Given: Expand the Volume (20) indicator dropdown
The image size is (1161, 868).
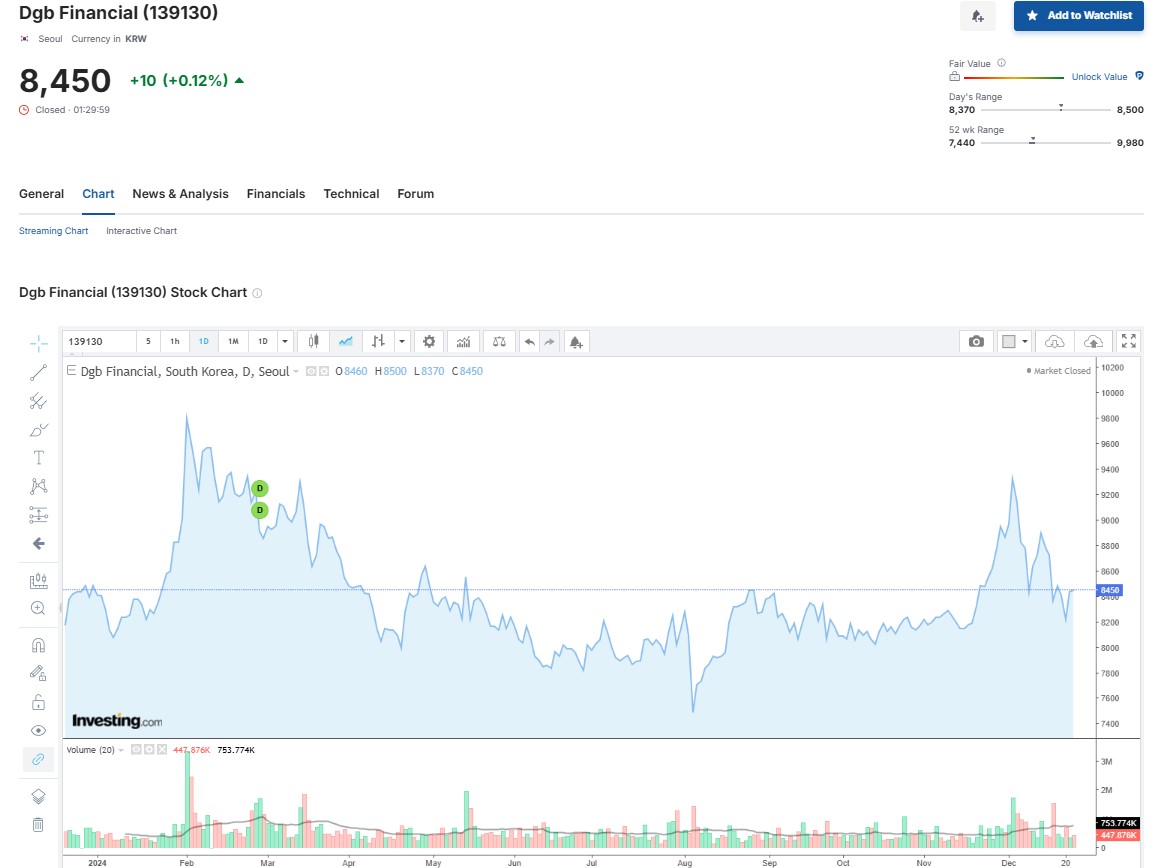Looking at the screenshot, I should (x=121, y=750).
